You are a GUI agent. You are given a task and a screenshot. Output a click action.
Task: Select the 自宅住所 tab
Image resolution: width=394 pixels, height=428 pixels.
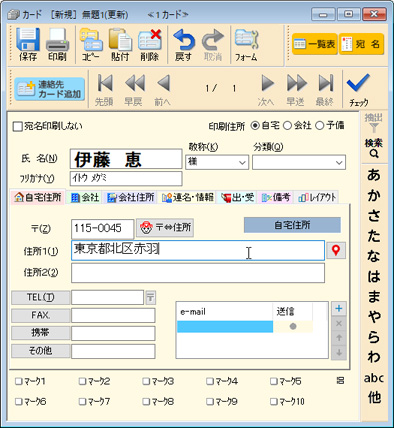pyautogui.click(x=38, y=197)
